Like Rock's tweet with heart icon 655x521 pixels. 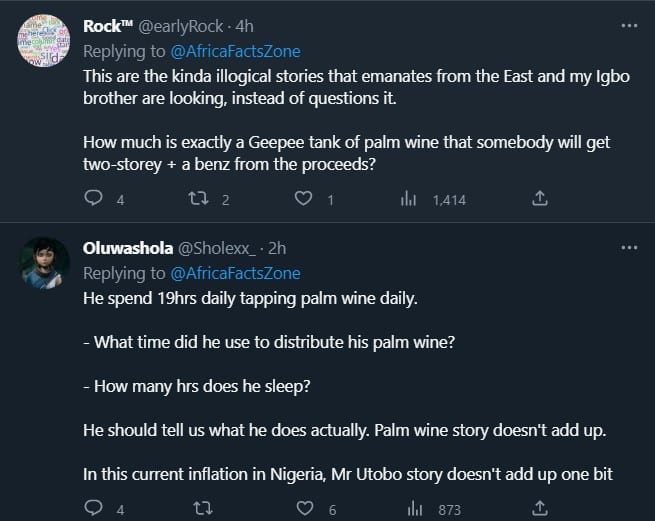[303, 199]
